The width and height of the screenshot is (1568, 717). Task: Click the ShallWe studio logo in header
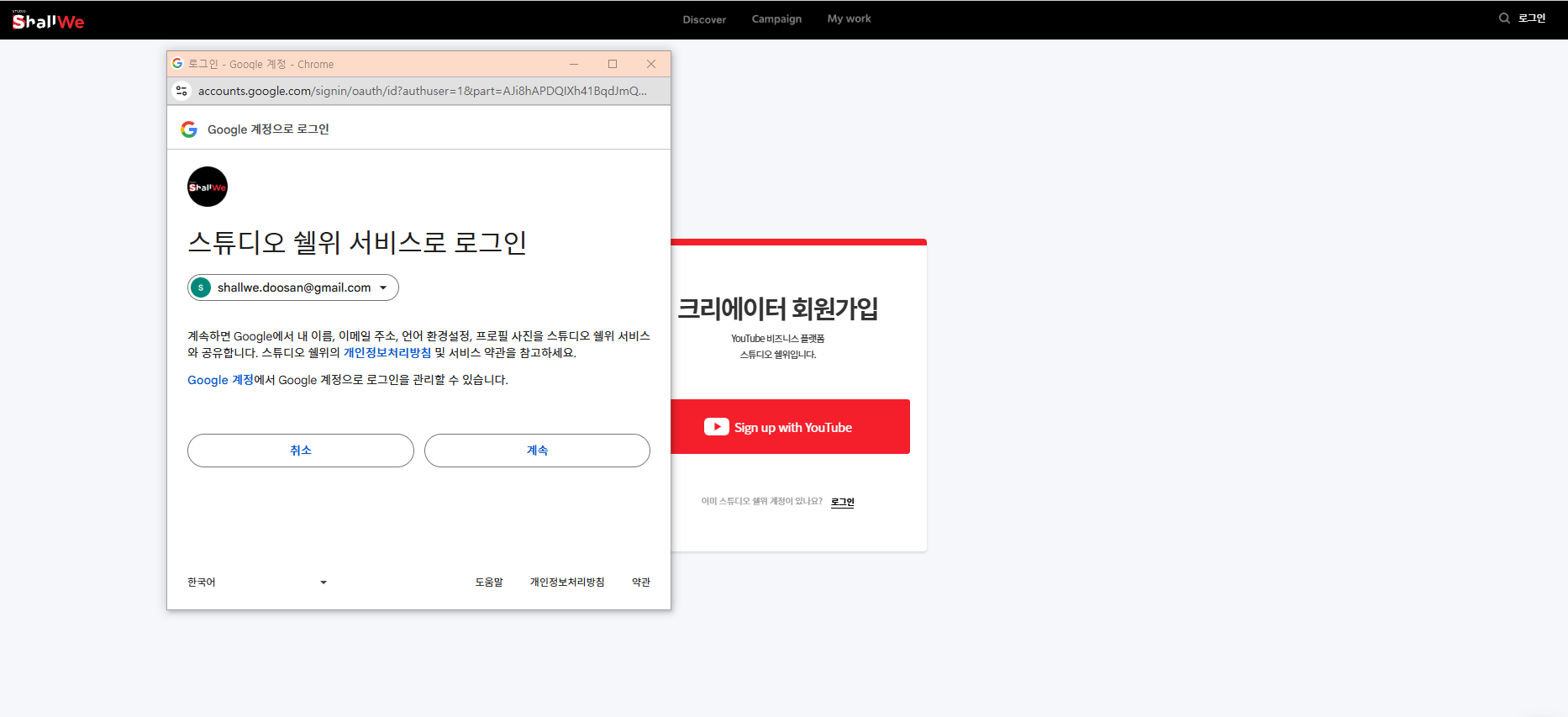tap(48, 20)
